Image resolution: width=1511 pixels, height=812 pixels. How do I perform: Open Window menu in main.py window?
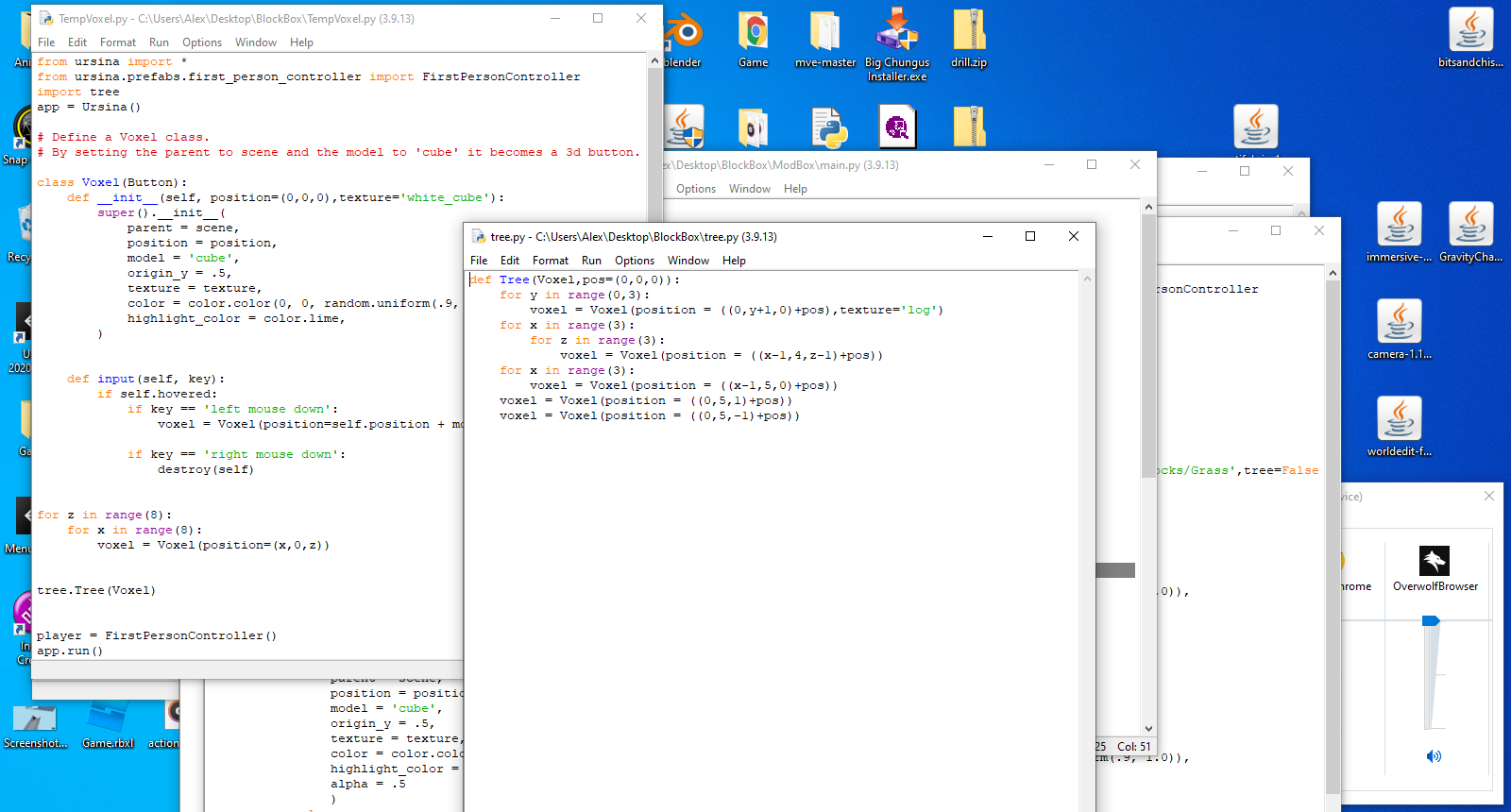point(750,189)
